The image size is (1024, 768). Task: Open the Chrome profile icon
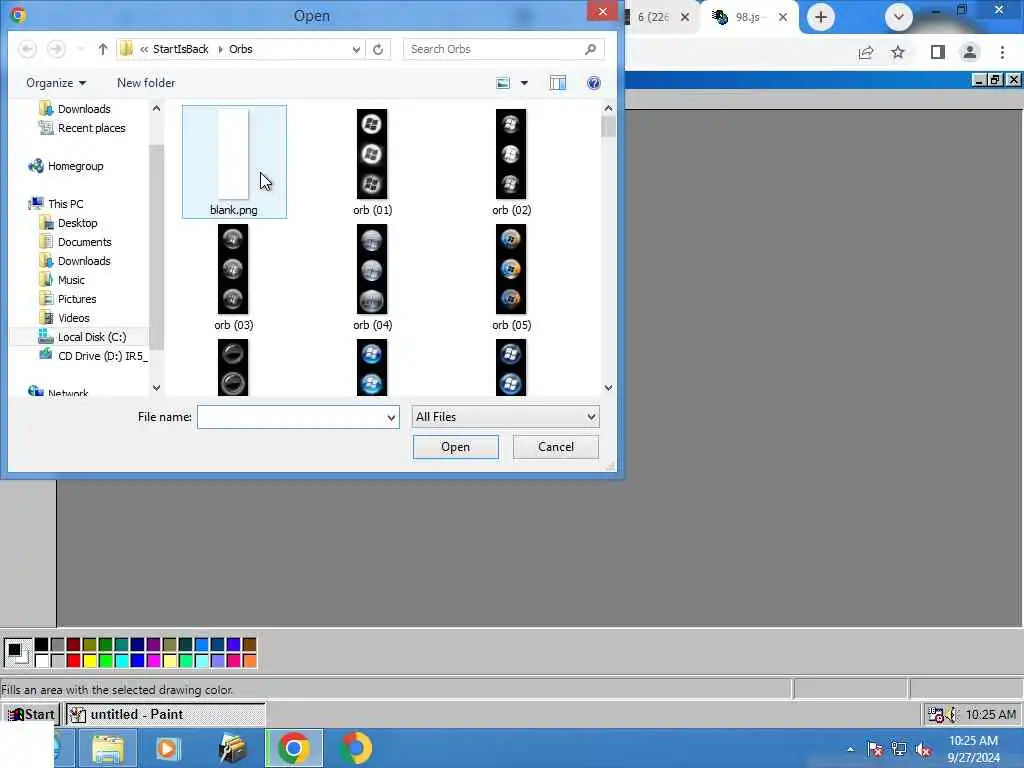coord(970,52)
